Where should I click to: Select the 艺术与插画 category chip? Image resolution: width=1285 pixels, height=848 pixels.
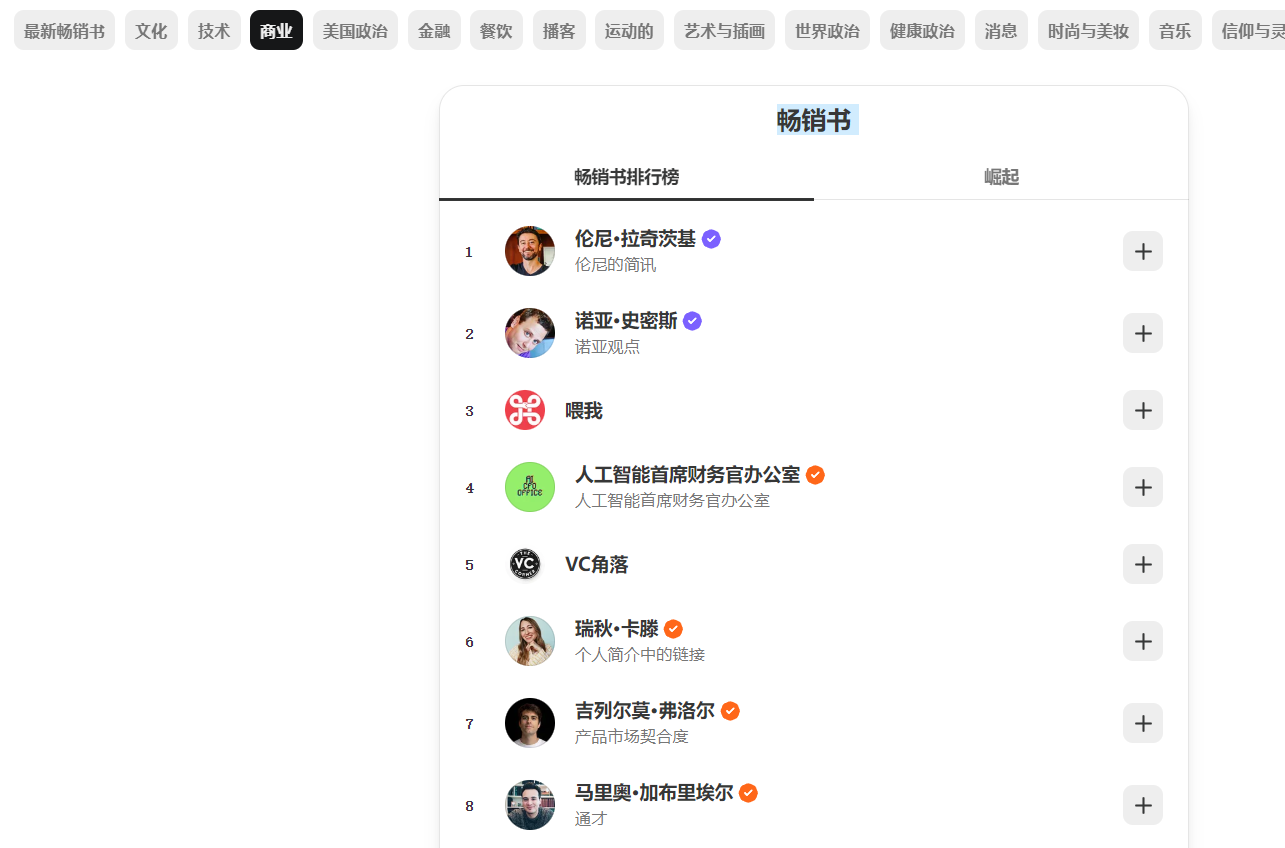click(724, 30)
